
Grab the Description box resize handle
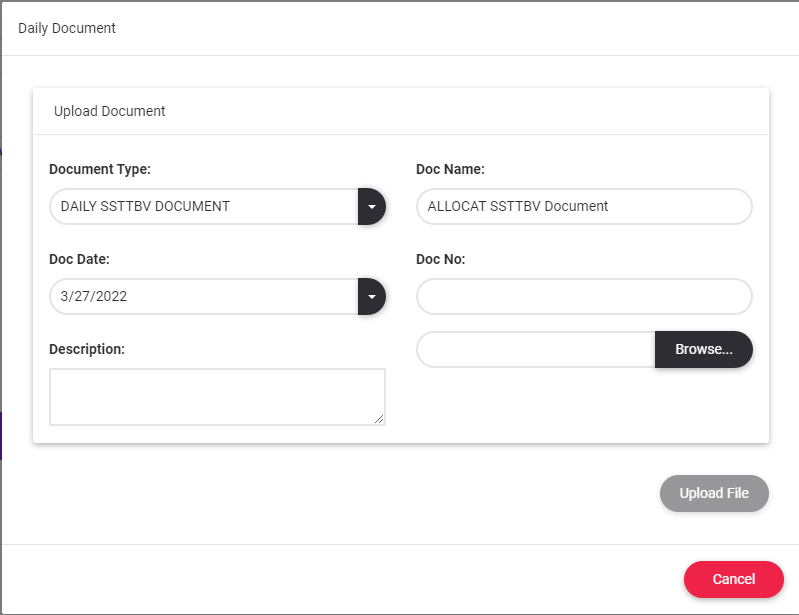[x=379, y=419]
